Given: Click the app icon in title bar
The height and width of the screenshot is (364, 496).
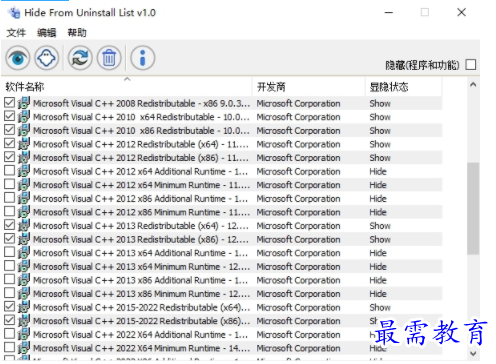Looking at the screenshot, I should [14, 13].
